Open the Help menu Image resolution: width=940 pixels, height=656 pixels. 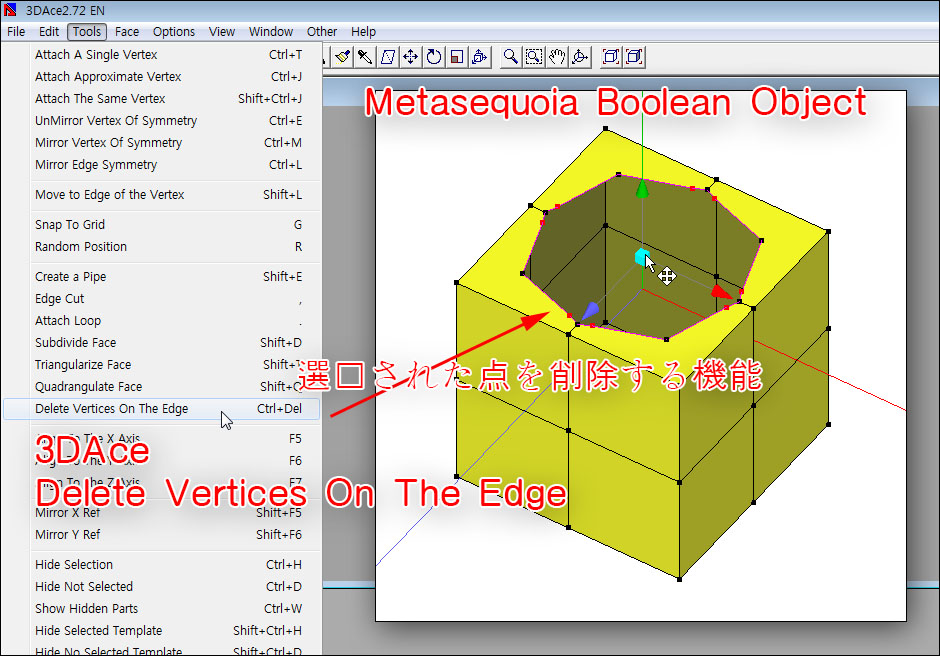(363, 32)
